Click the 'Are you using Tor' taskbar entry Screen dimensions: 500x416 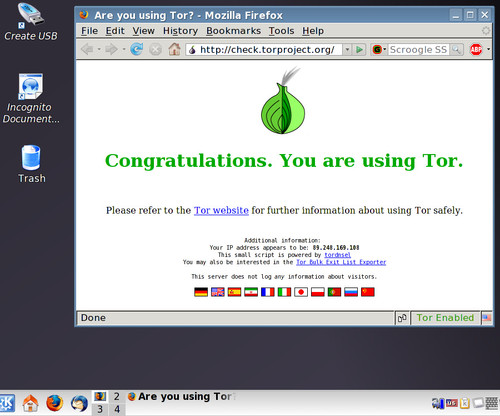(x=182, y=397)
